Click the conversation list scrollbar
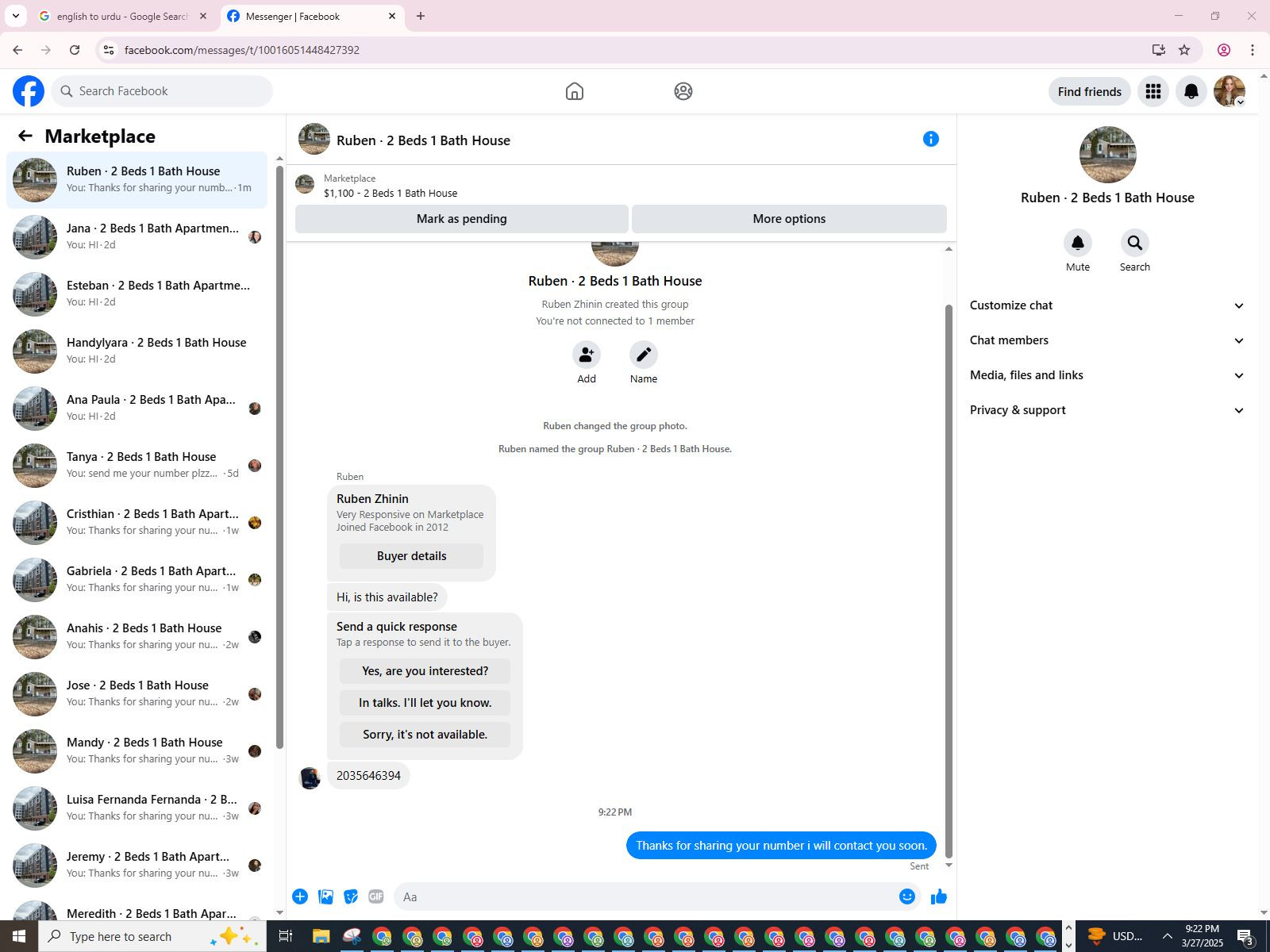The image size is (1270, 952). point(279,456)
